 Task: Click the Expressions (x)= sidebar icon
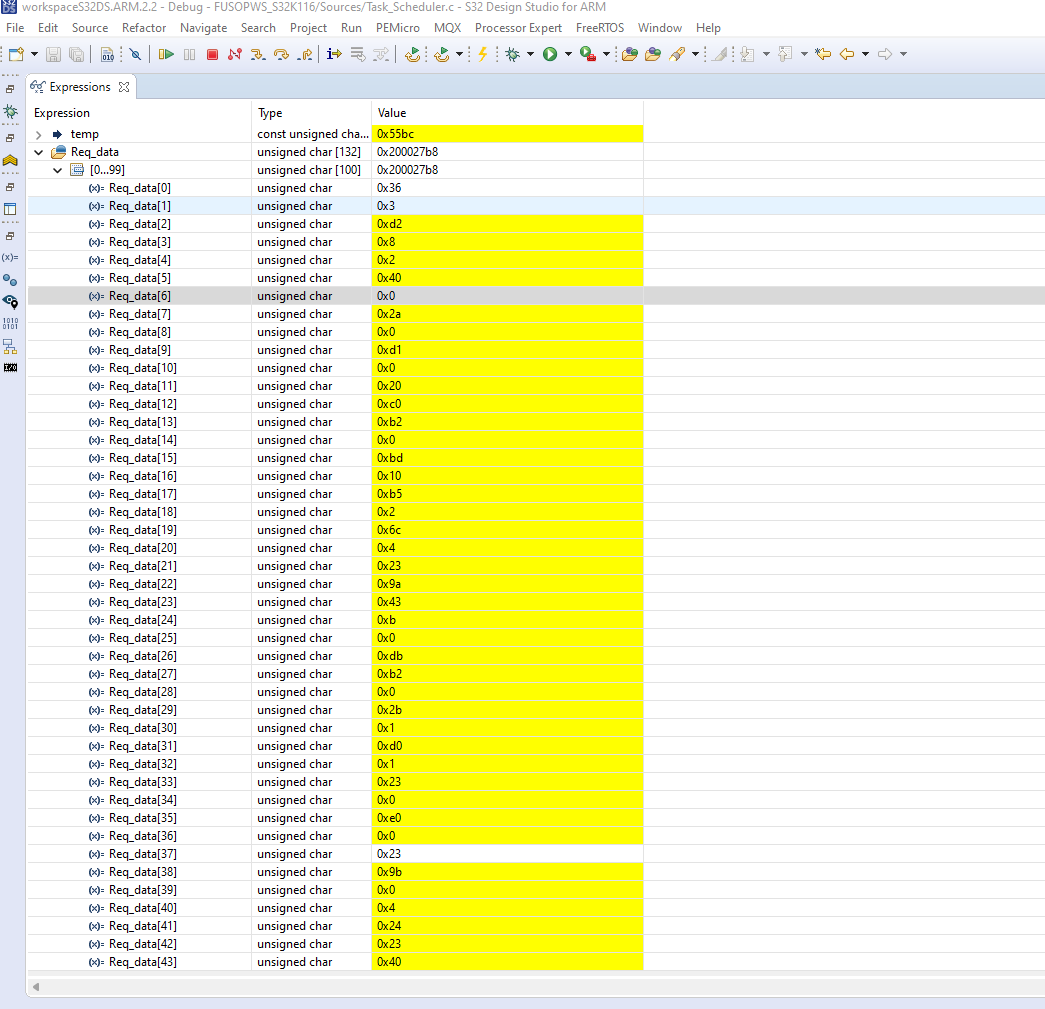[10, 258]
